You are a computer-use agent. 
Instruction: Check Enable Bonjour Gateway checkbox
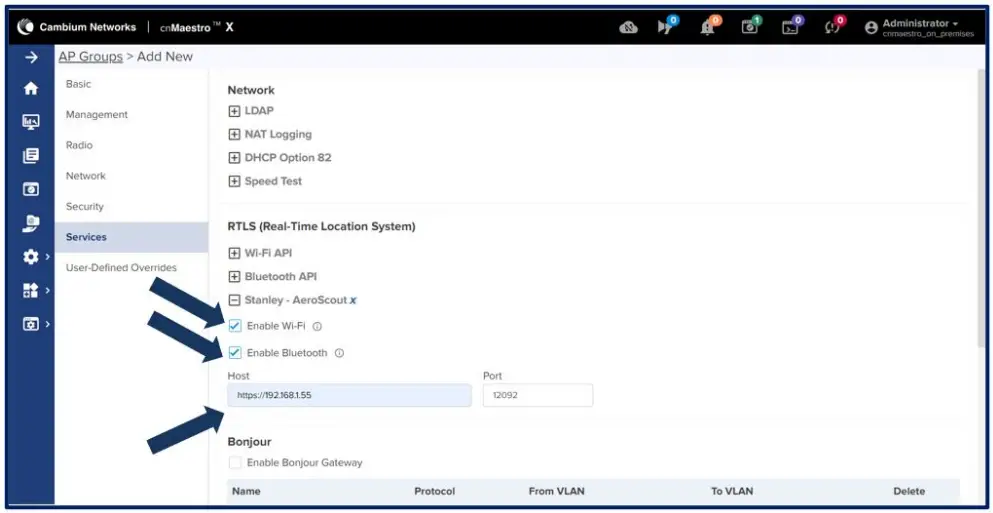(x=235, y=463)
